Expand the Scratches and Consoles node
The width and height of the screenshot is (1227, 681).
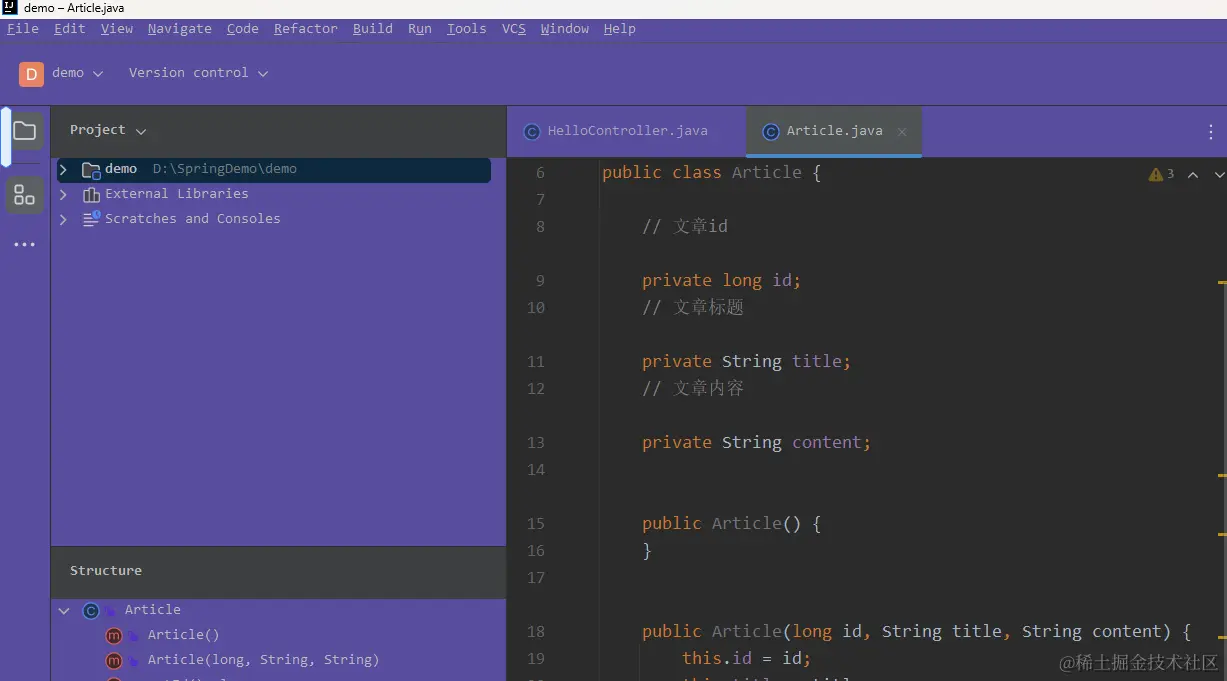[64, 219]
